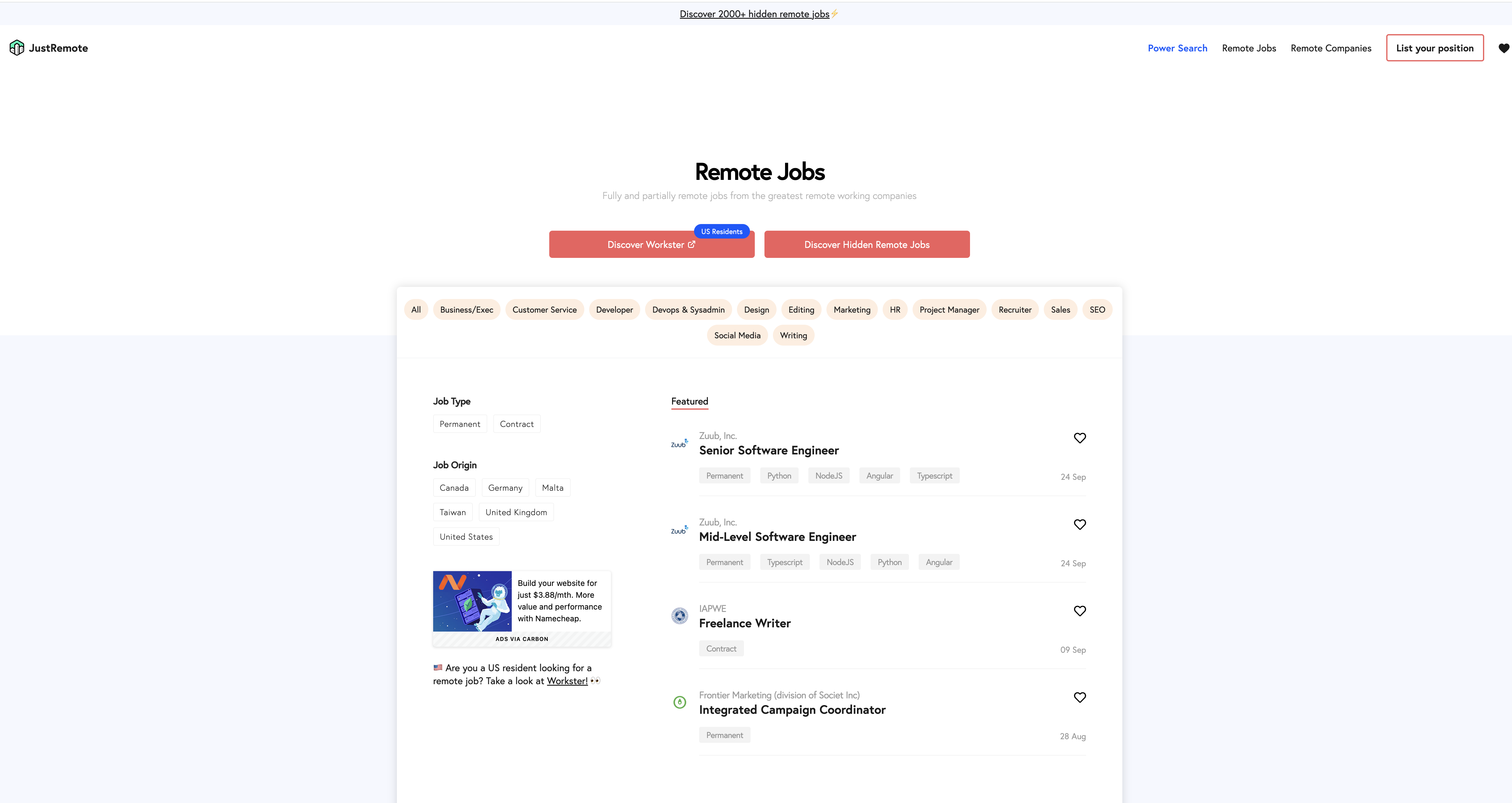1512x803 pixels.
Task: Click the List your position button
Action: (1434, 48)
